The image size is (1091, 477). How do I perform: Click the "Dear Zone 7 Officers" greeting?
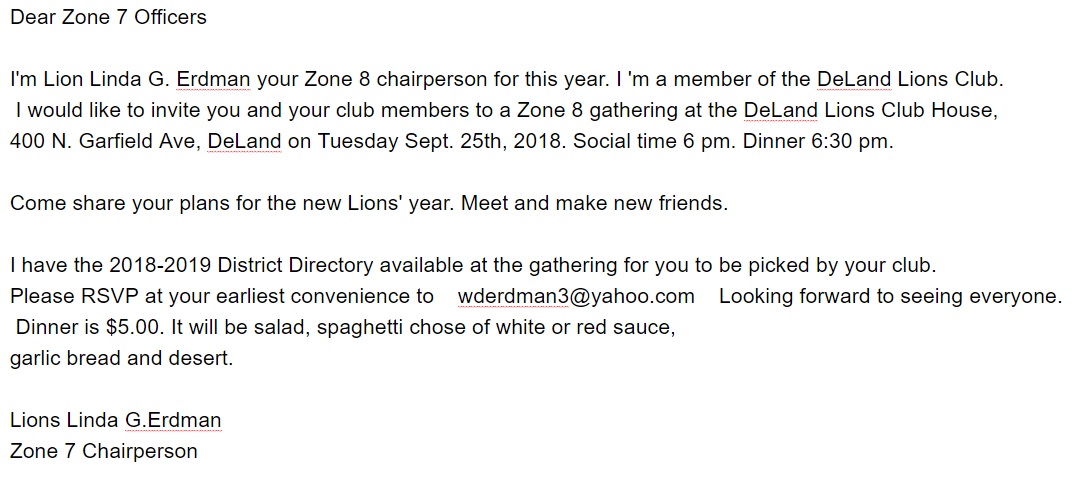click(109, 18)
